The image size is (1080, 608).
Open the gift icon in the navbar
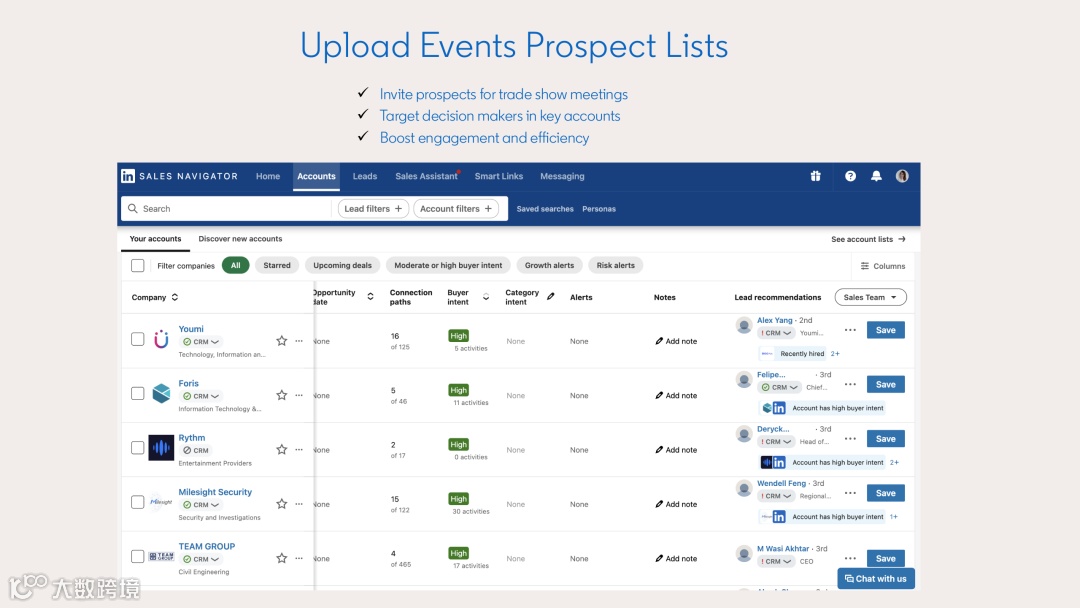(x=816, y=176)
